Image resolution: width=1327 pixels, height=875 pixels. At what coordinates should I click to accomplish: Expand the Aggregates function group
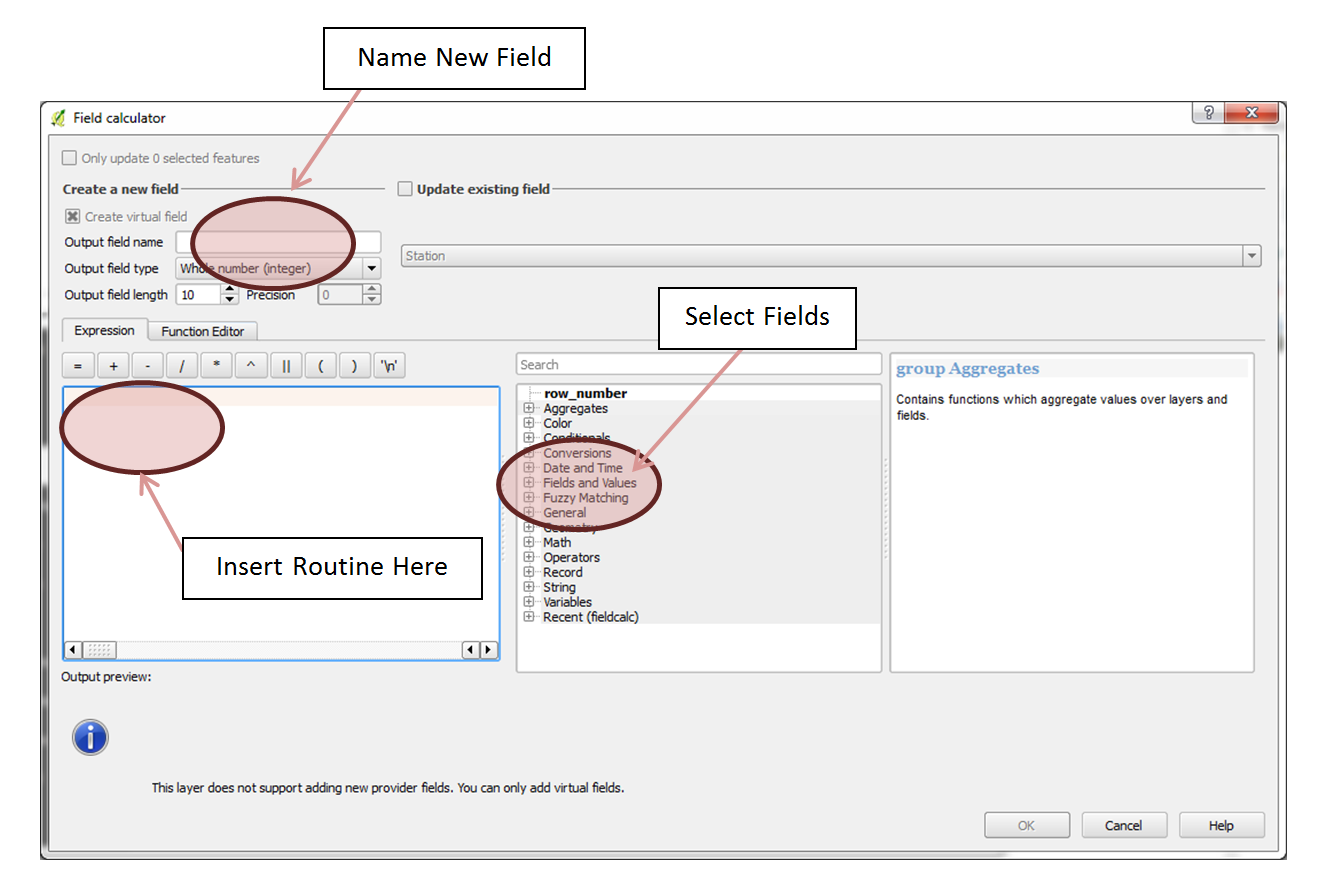[529, 408]
